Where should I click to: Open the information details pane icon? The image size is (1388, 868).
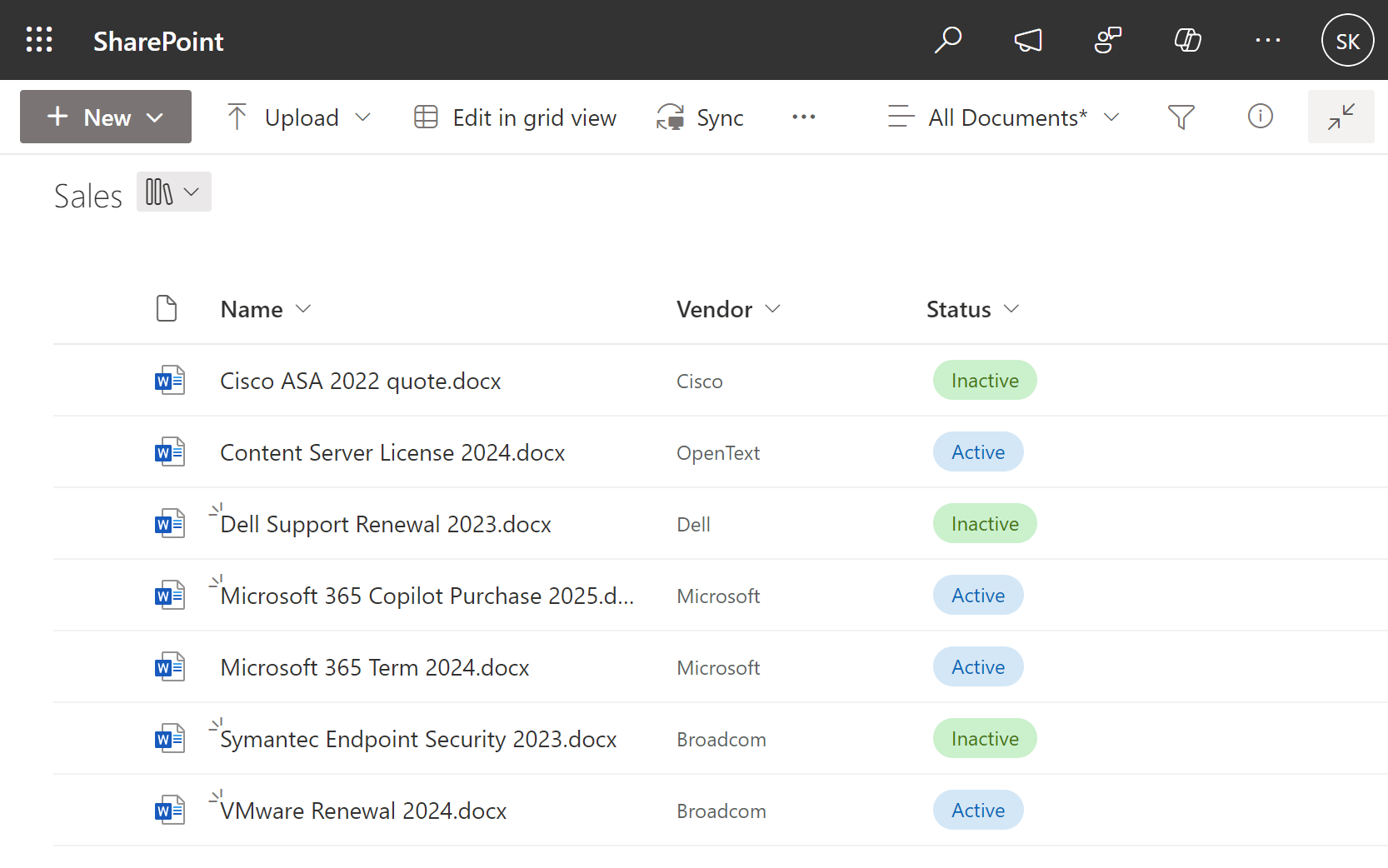[1261, 117]
